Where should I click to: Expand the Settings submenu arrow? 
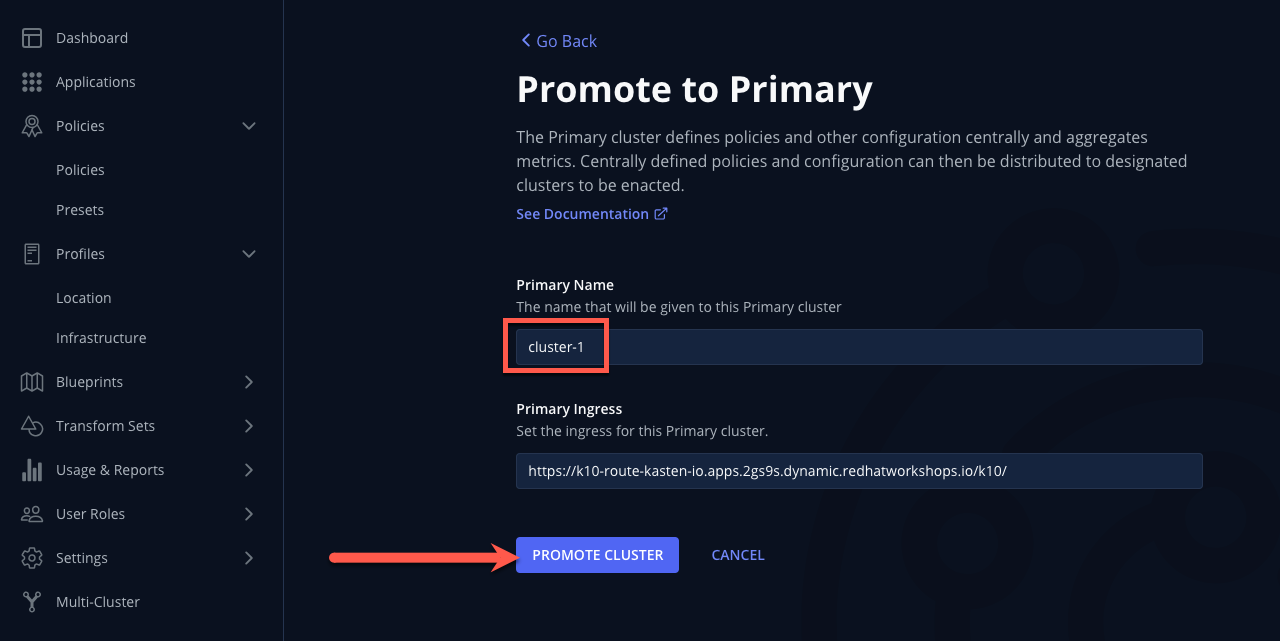249,558
